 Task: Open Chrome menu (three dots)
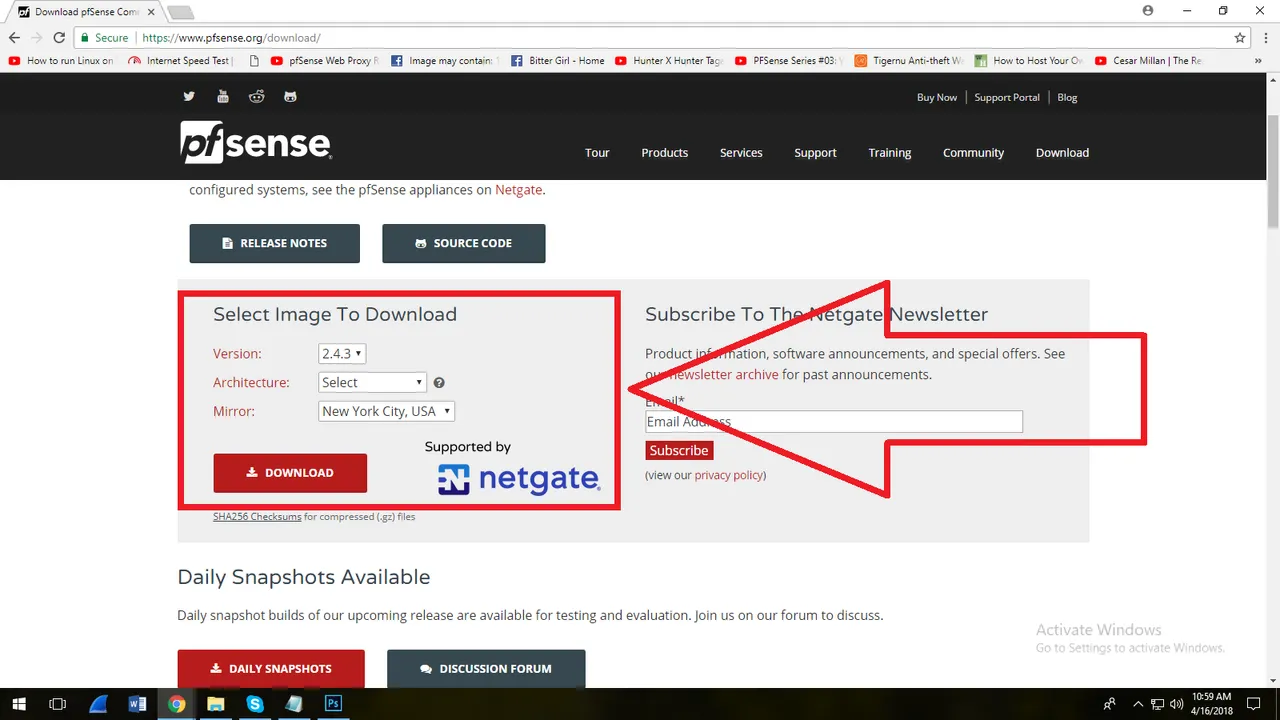1266,38
